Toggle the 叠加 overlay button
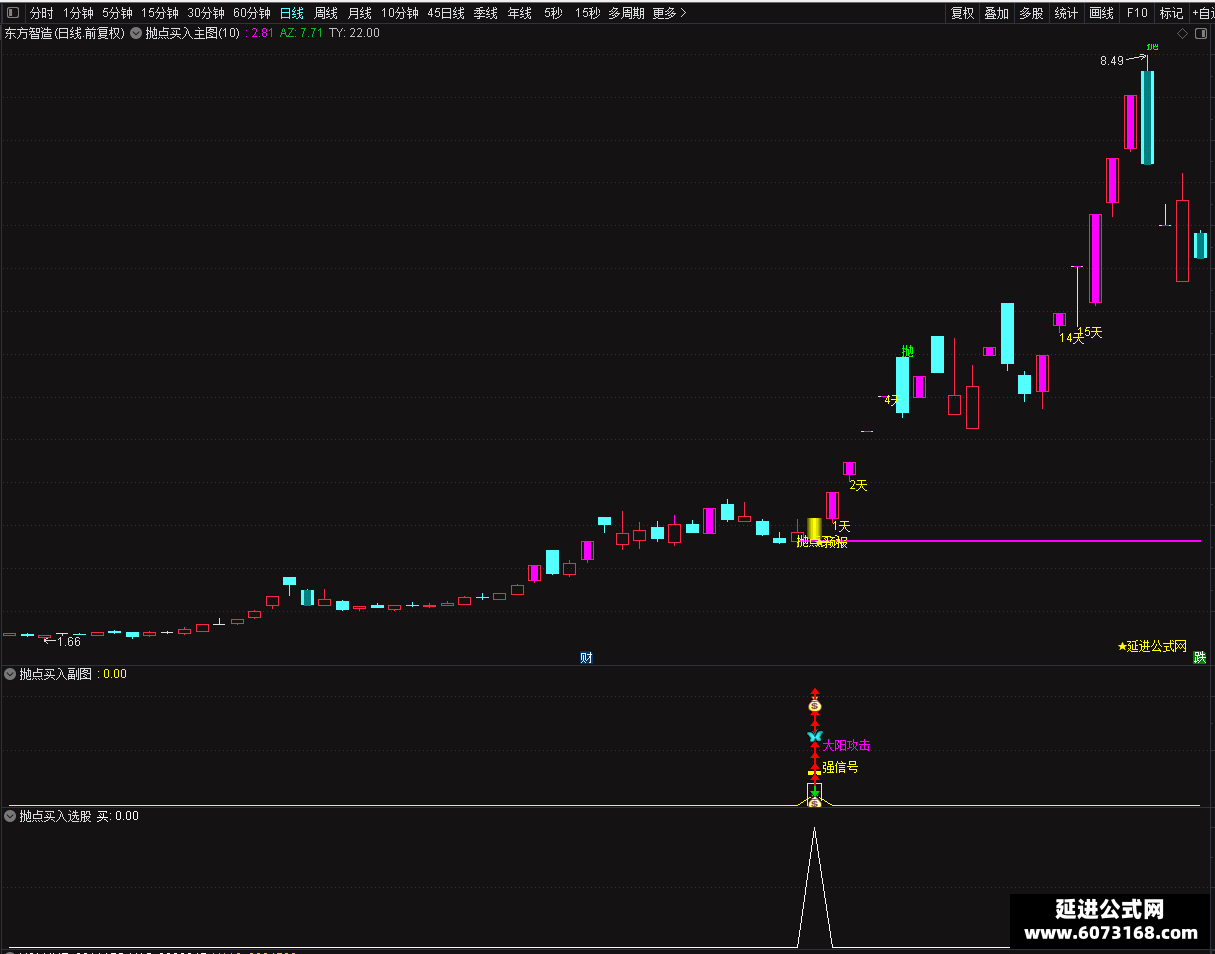The width and height of the screenshot is (1215, 954). [x=997, y=13]
